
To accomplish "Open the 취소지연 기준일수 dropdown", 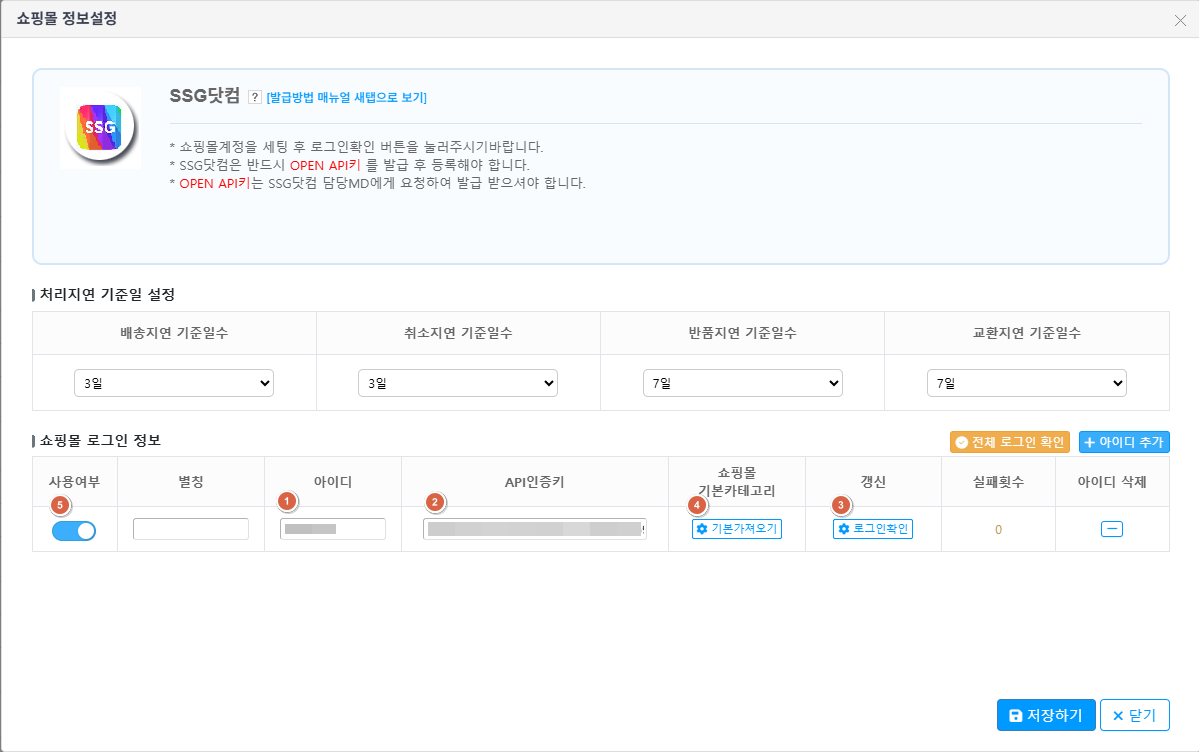I will pyautogui.click(x=458, y=383).
